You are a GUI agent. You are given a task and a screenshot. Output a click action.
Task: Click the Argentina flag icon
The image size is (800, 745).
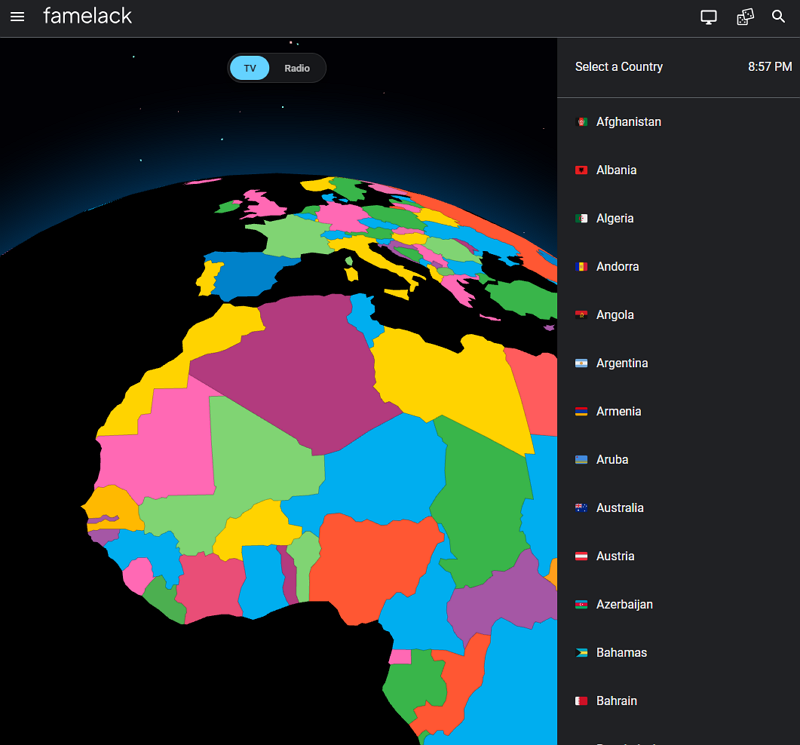tap(581, 363)
